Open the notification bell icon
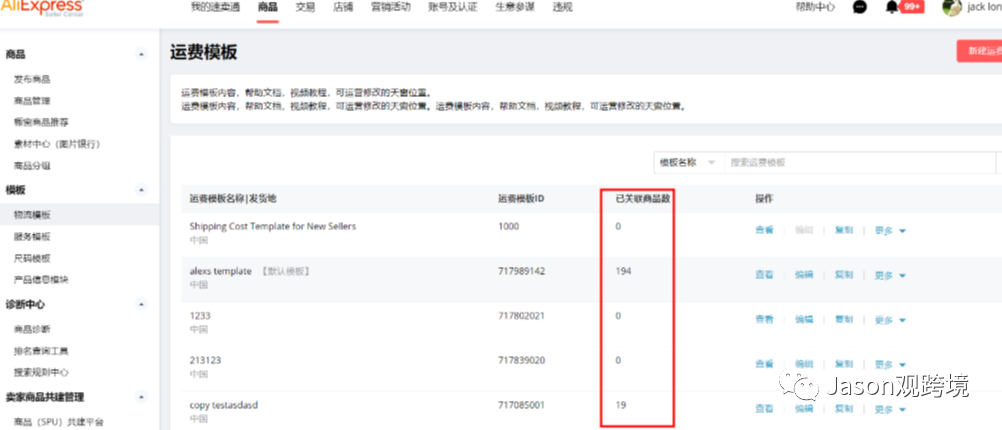This screenshot has width=1002, height=430. coord(891,7)
